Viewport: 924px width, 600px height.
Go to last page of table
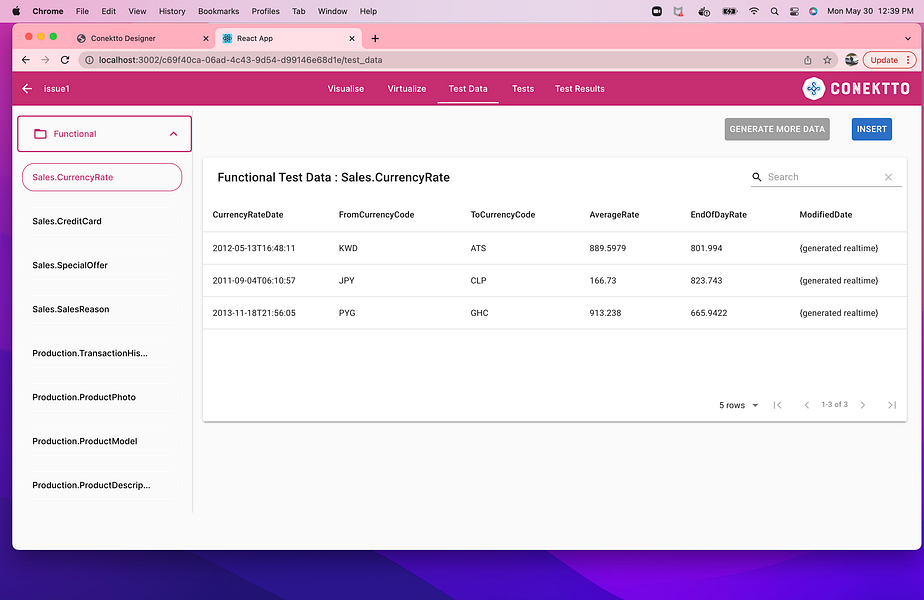pyautogui.click(x=892, y=405)
